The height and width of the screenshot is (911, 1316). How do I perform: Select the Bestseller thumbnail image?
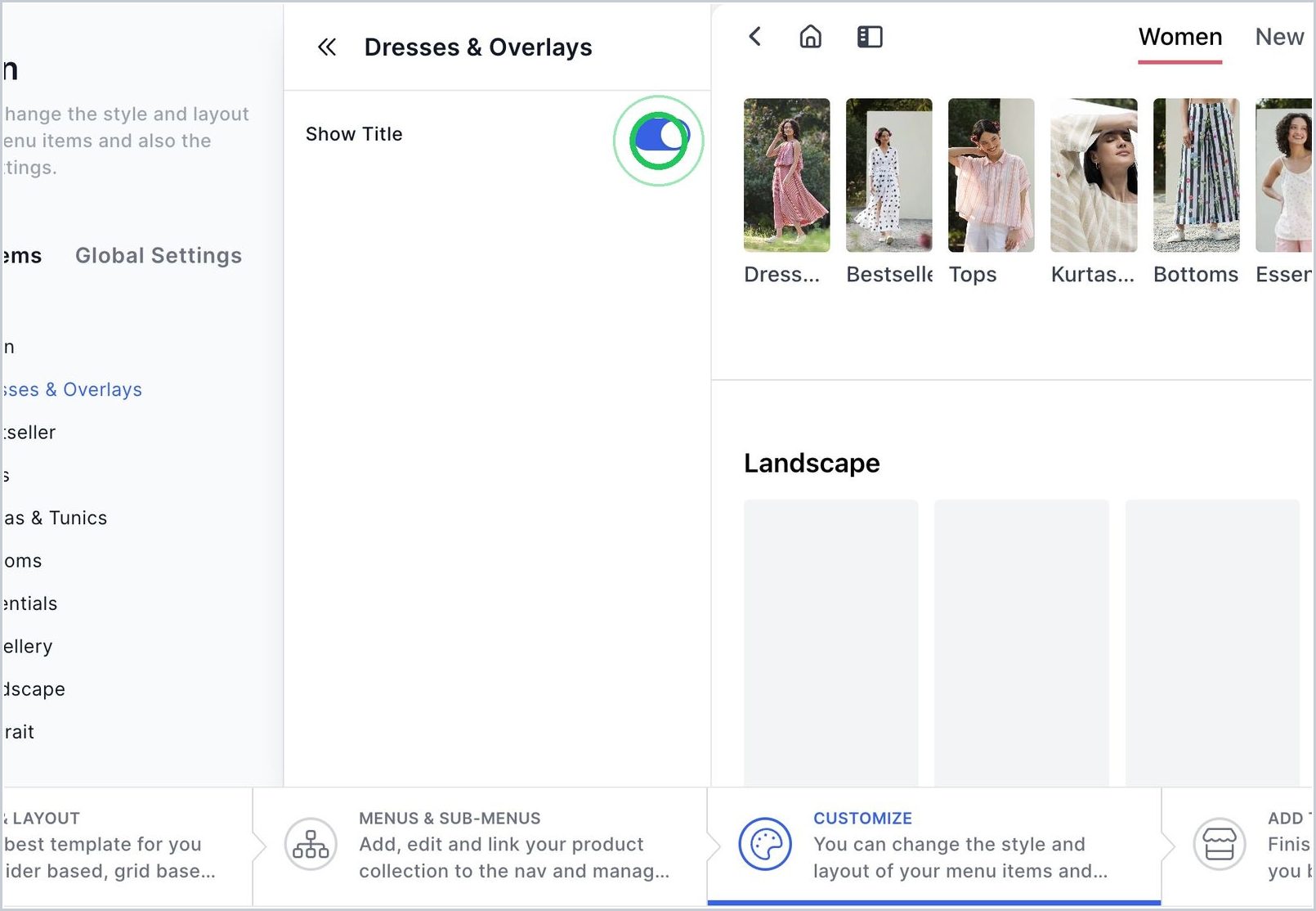(889, 175)
